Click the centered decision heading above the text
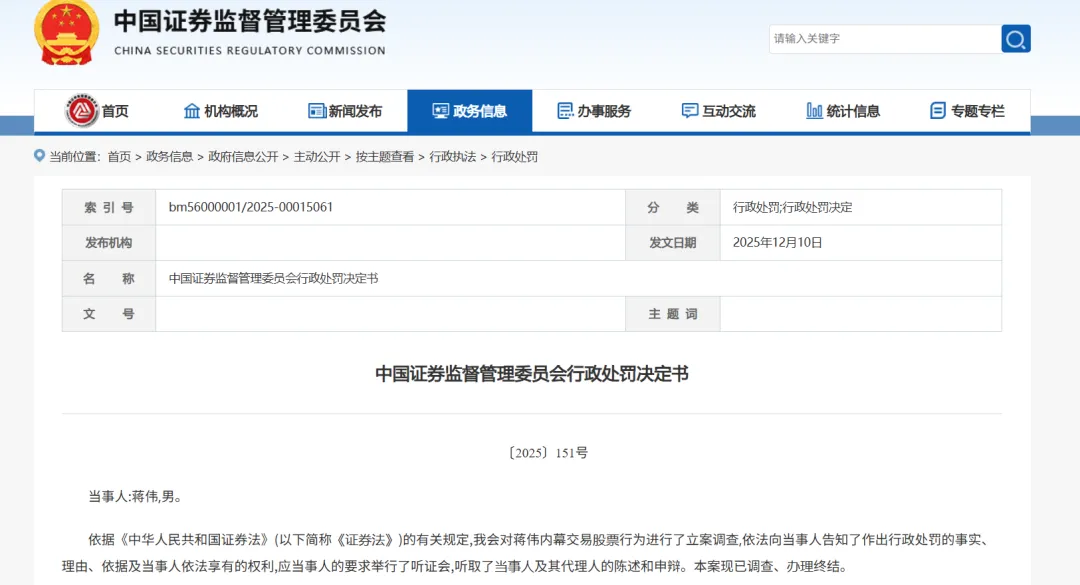The height and width of the screenshot is (585, 1080). pos(532,373)
